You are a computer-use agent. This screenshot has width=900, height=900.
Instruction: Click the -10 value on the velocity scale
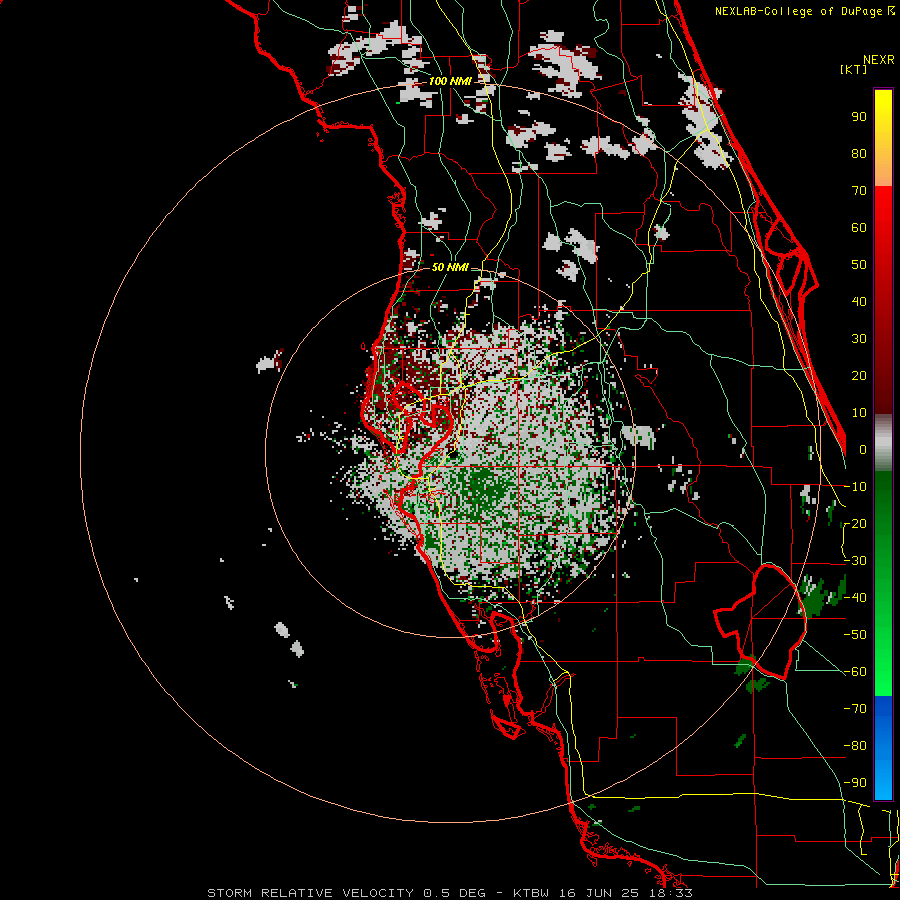pyautogui.click(x=855, y=487)
